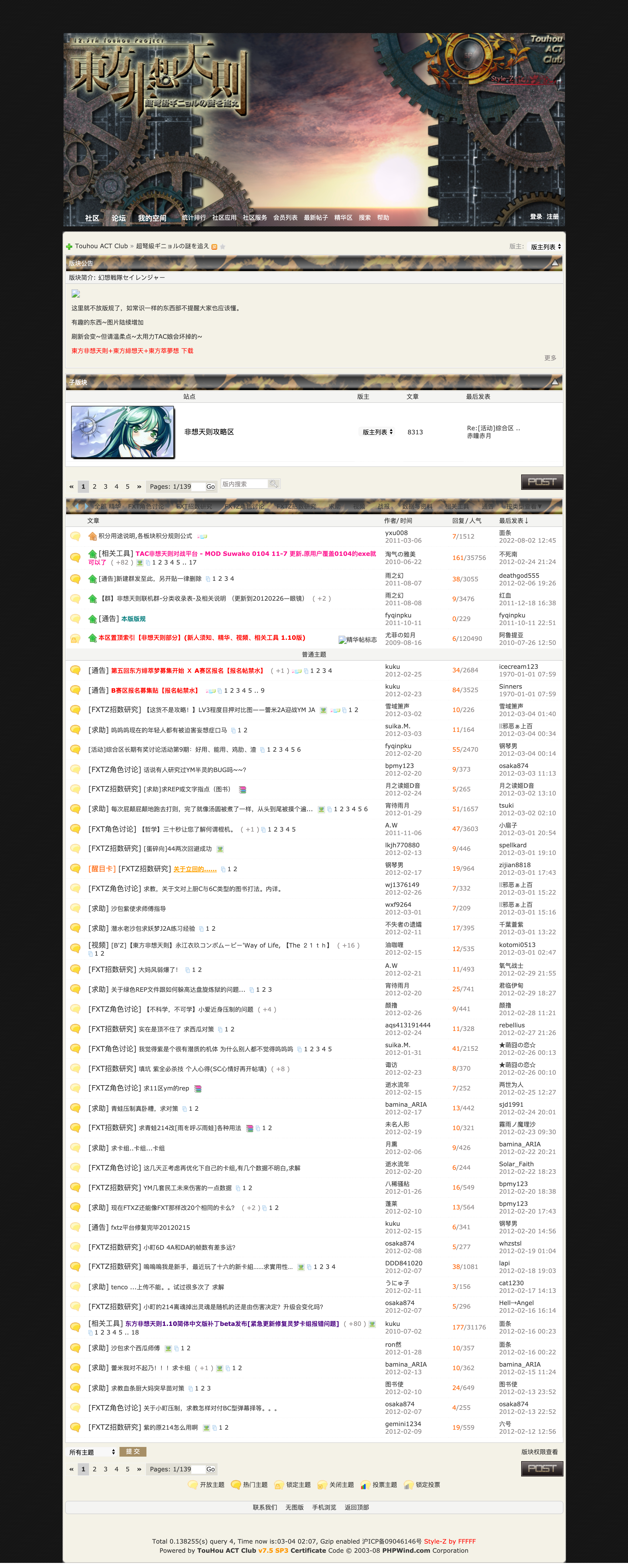Click the locked topic icon of 本区置顶索引 thread

pyautogui.click(x=76, y=639)
